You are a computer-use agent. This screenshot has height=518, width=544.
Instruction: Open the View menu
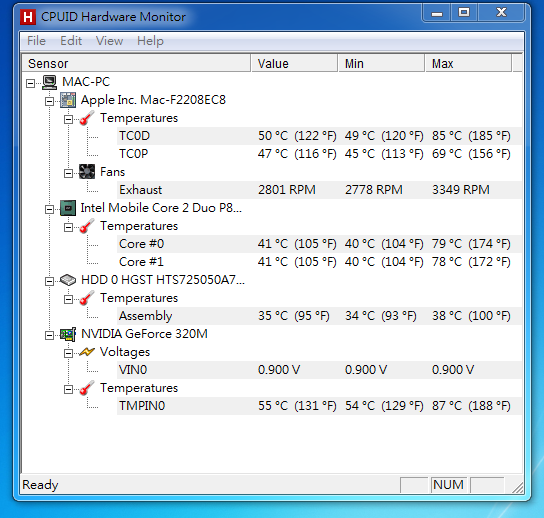[109, 41]
